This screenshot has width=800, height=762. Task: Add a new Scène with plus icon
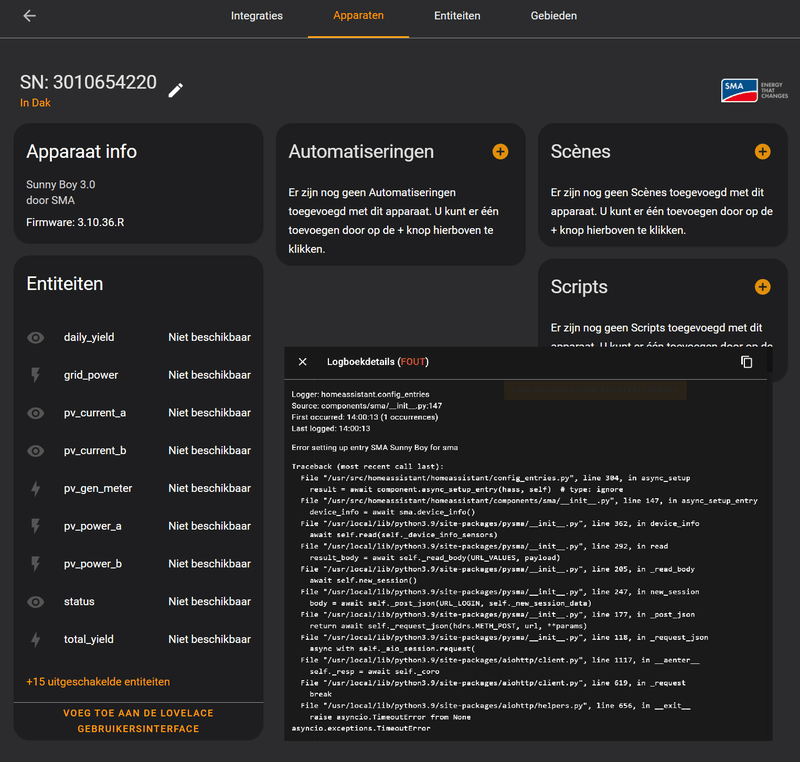(x=762, y=151)
